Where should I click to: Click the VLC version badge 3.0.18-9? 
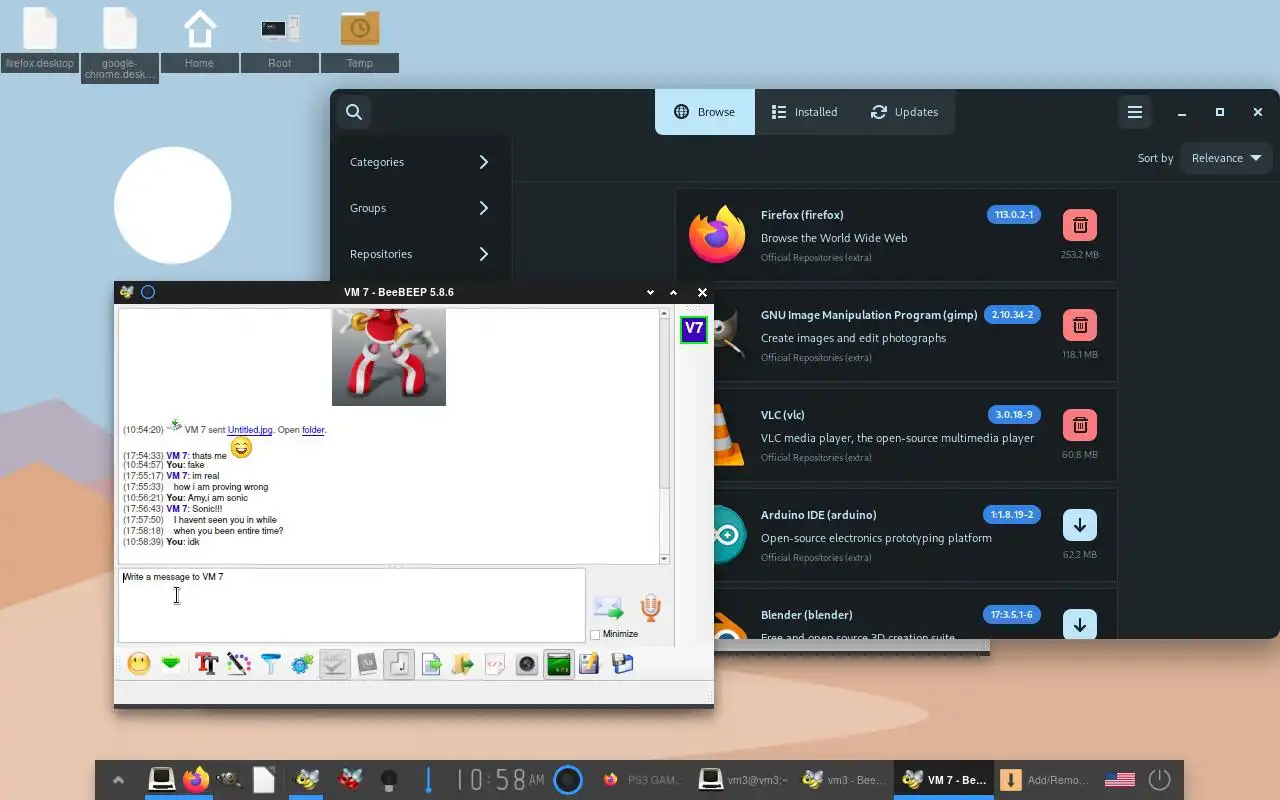point(1014,415)
